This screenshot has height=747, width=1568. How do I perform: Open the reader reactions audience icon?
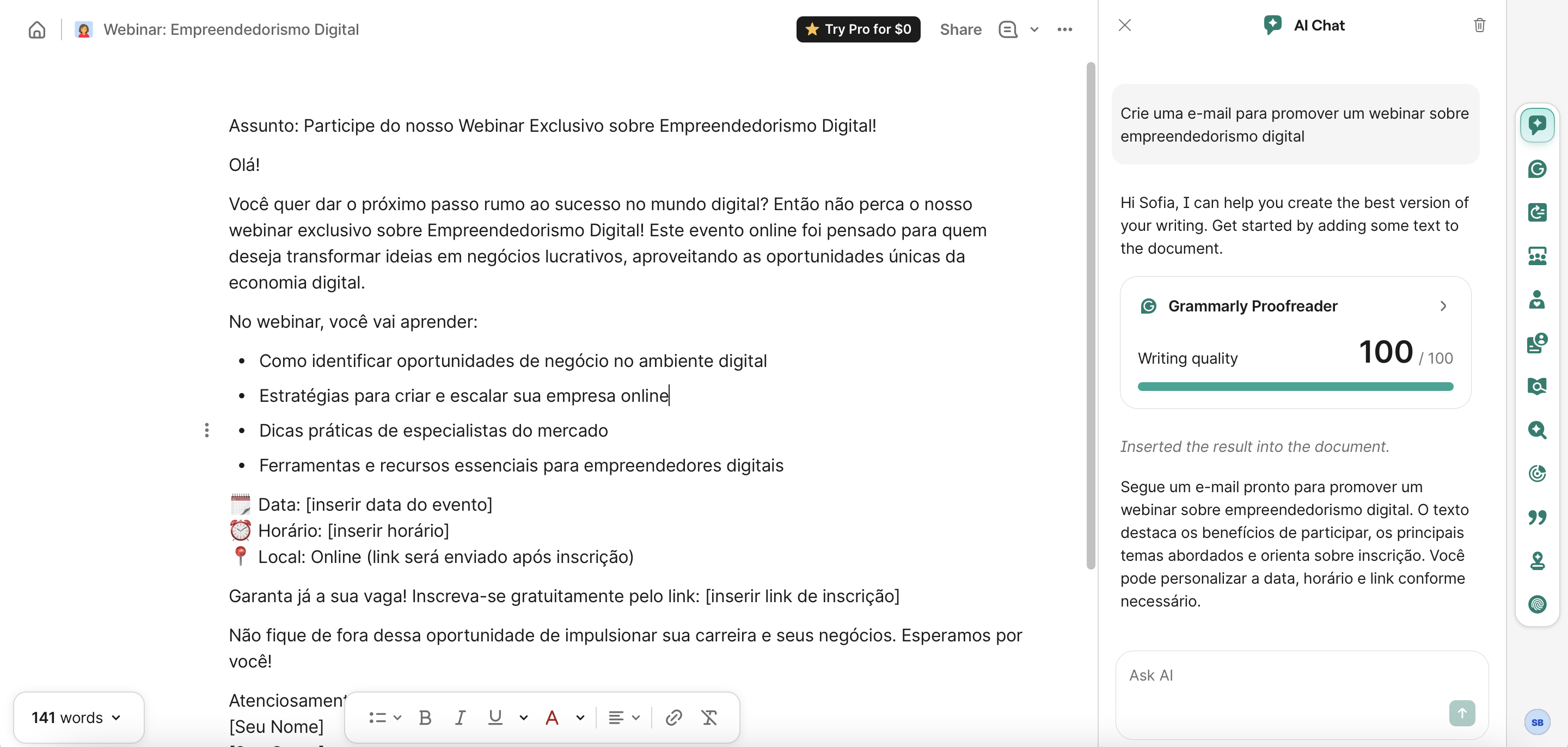(1537, 256)
